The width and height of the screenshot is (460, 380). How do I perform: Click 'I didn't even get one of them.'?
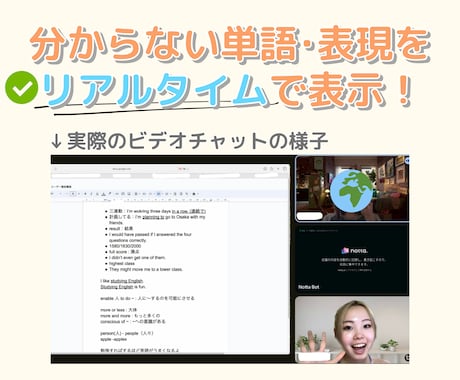tap(137, 258)
